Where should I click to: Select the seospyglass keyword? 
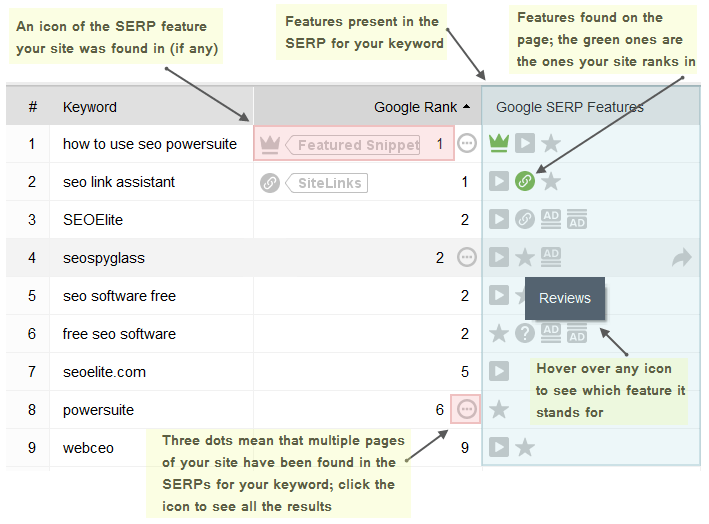coord(104,258)
